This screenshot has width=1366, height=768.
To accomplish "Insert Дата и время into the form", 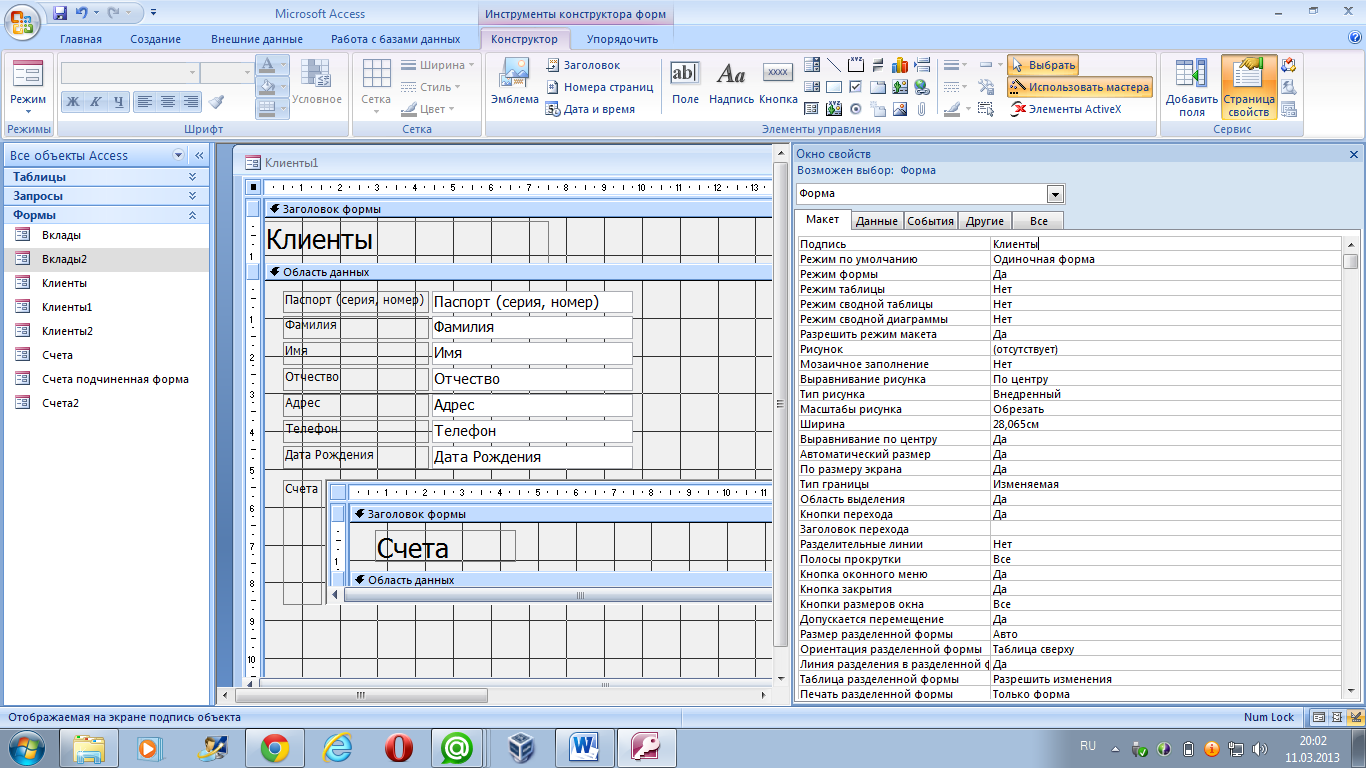I will [591, 109].
